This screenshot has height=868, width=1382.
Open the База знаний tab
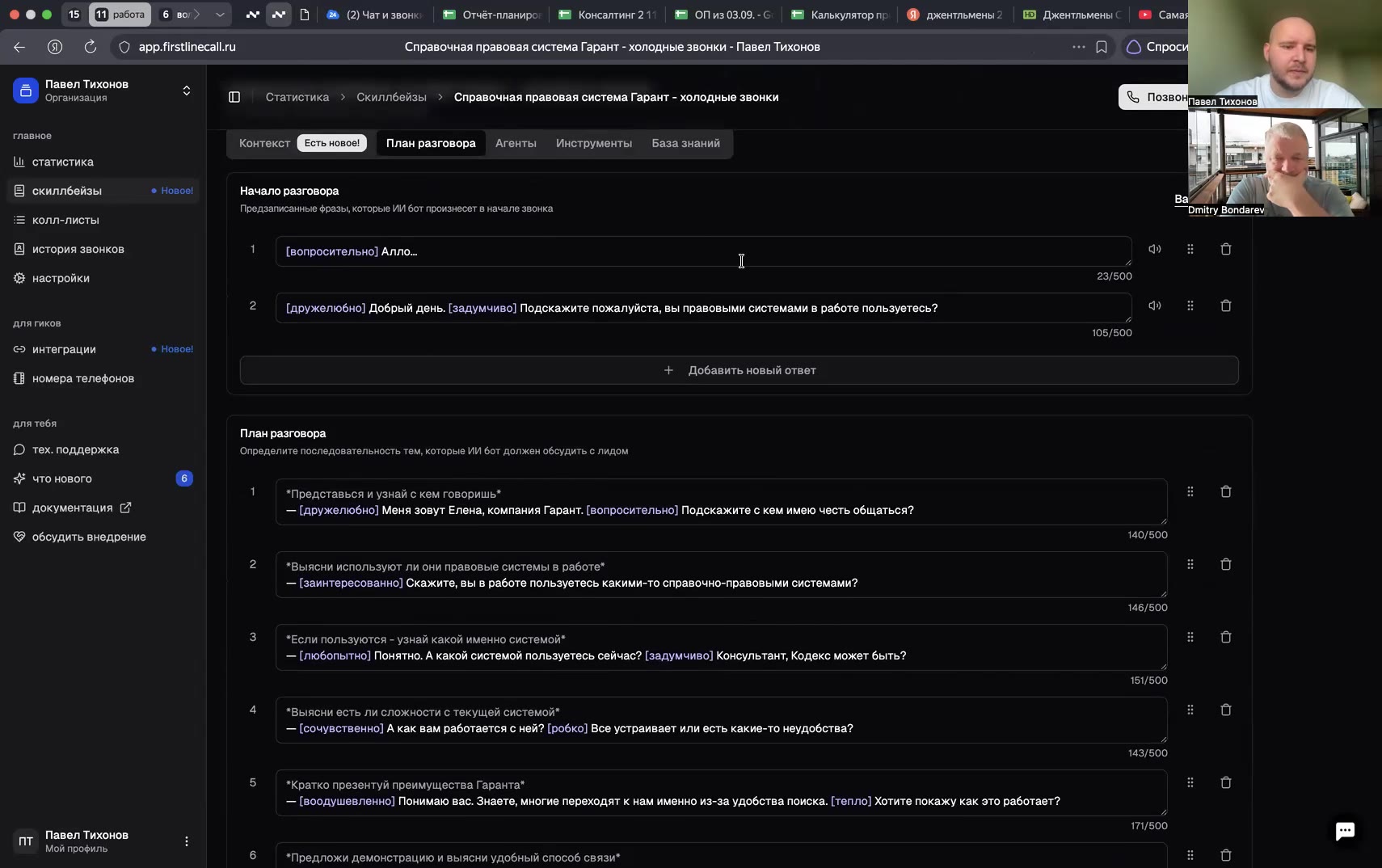pos(686,143)
